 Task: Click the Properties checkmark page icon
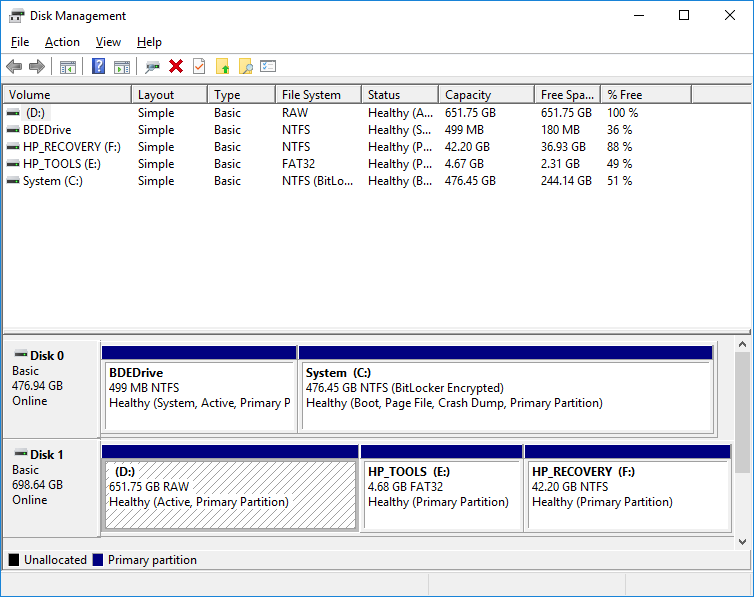click(199, 67)
